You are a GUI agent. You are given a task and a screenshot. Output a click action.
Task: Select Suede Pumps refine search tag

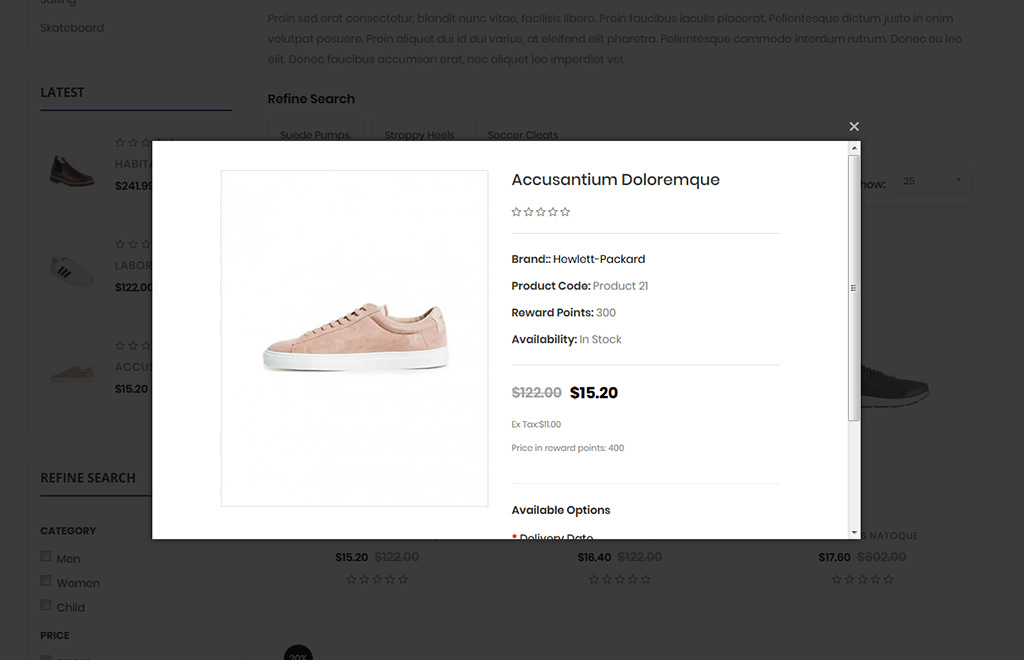click(316, 134)
